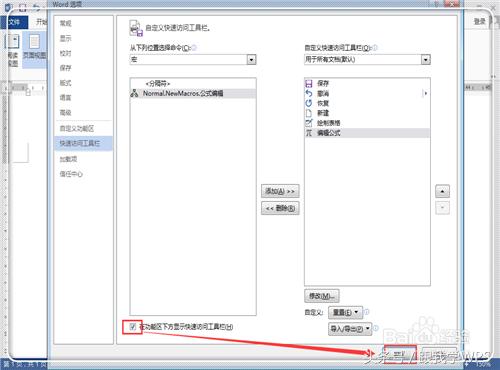Image resolution: width=500 pixels, height=370 pixels.
Task: Open the 重置(E) reset dropdown
Action: click(x=345, y=312)
